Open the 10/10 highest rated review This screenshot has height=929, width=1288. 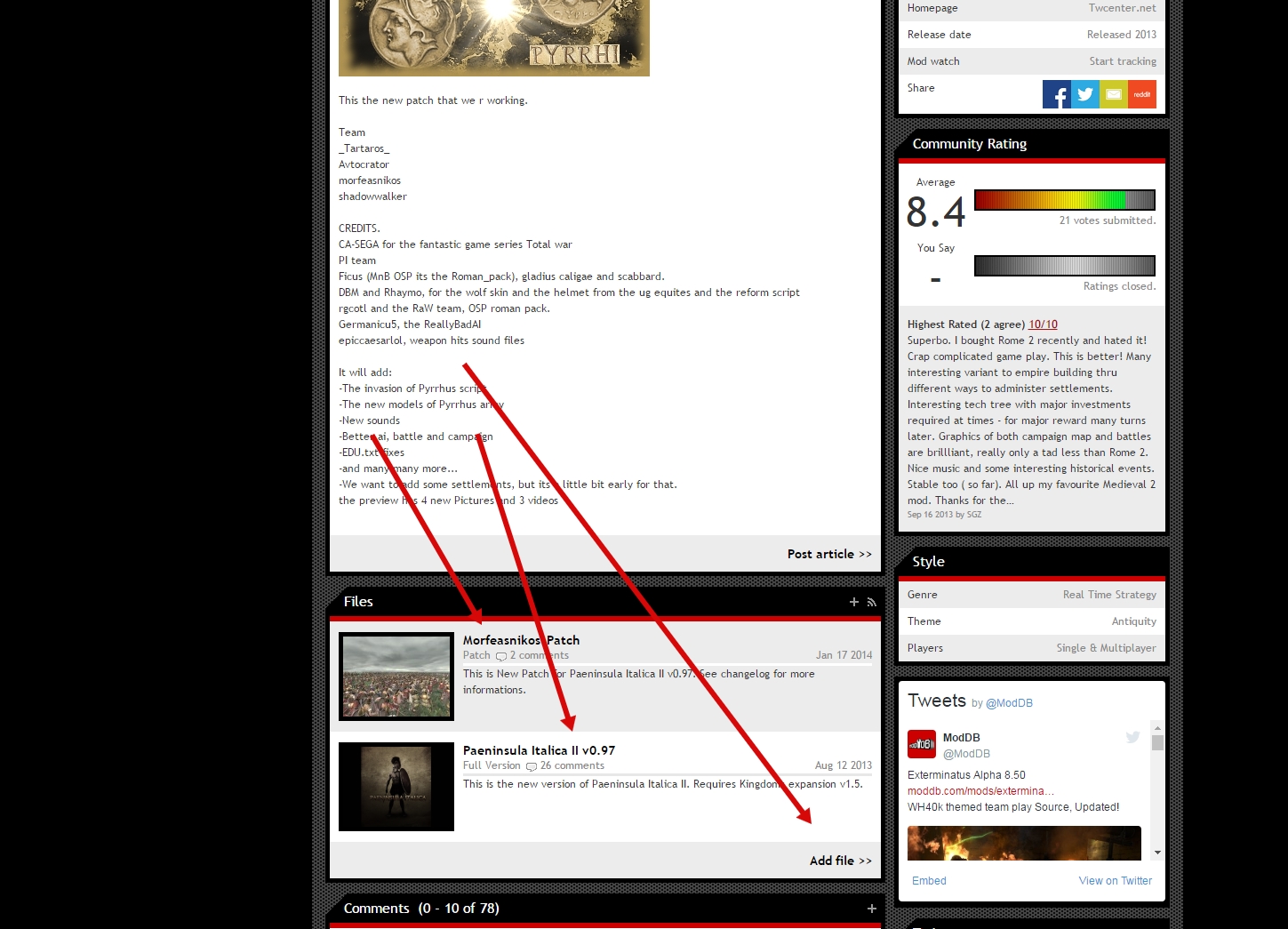(1043, 324)
